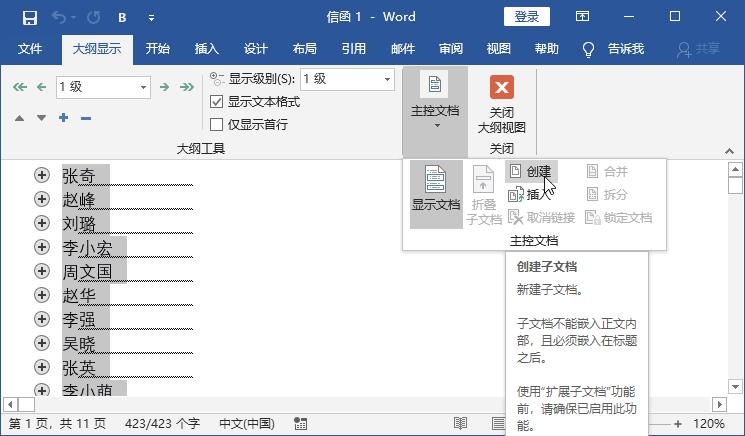
Task: Switch to the 帮助 ribbon tab
Action: [x=546, y=48]
